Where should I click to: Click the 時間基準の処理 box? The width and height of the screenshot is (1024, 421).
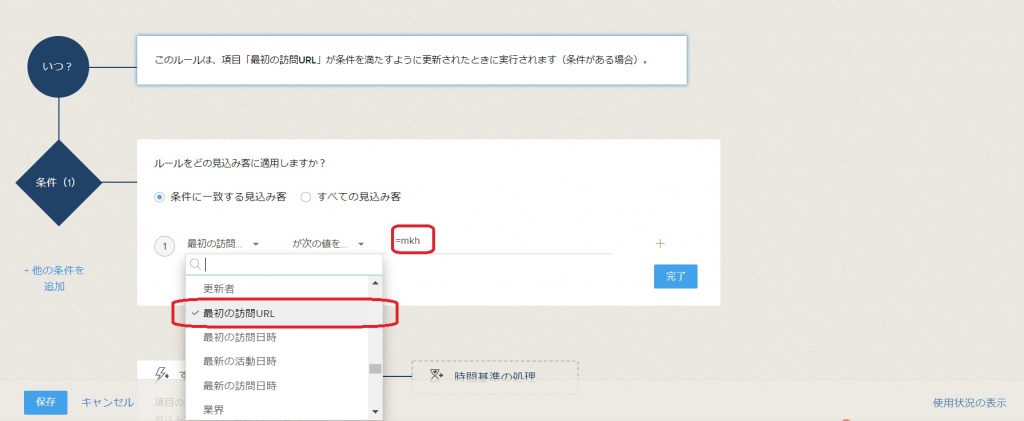[x=495, y=377]
